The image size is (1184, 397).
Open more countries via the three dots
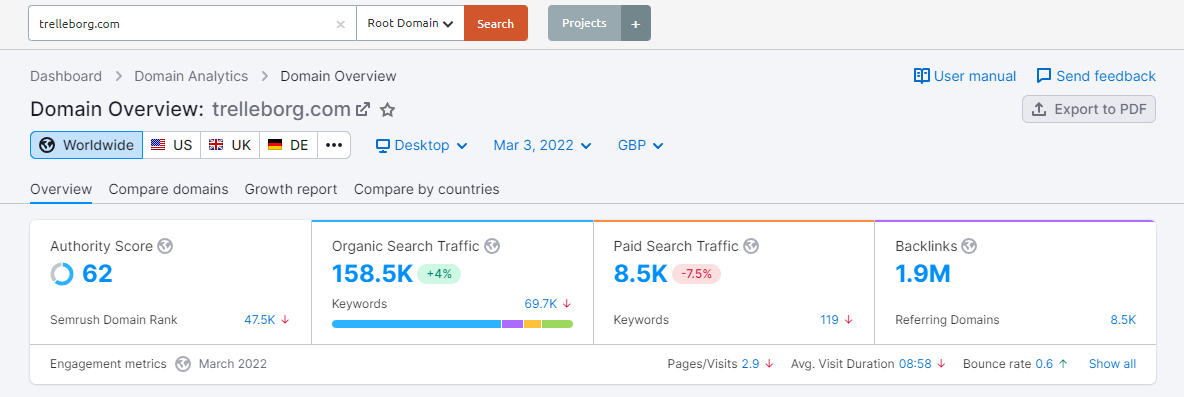[334, 145]
